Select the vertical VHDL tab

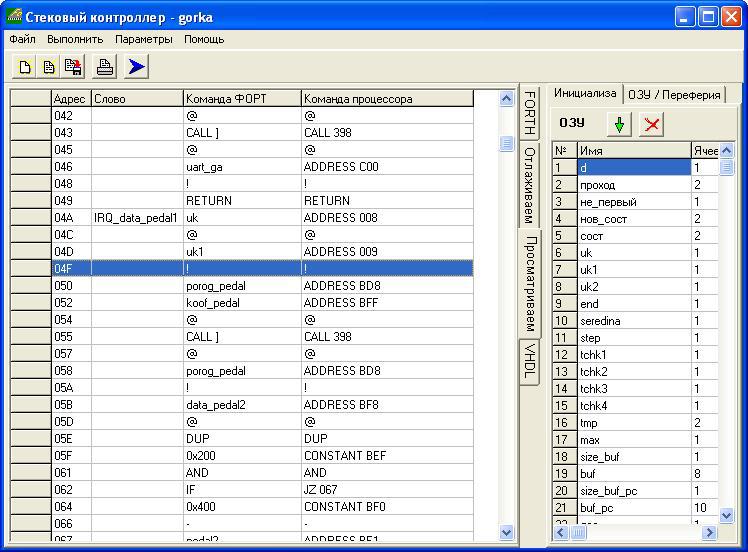530,361
